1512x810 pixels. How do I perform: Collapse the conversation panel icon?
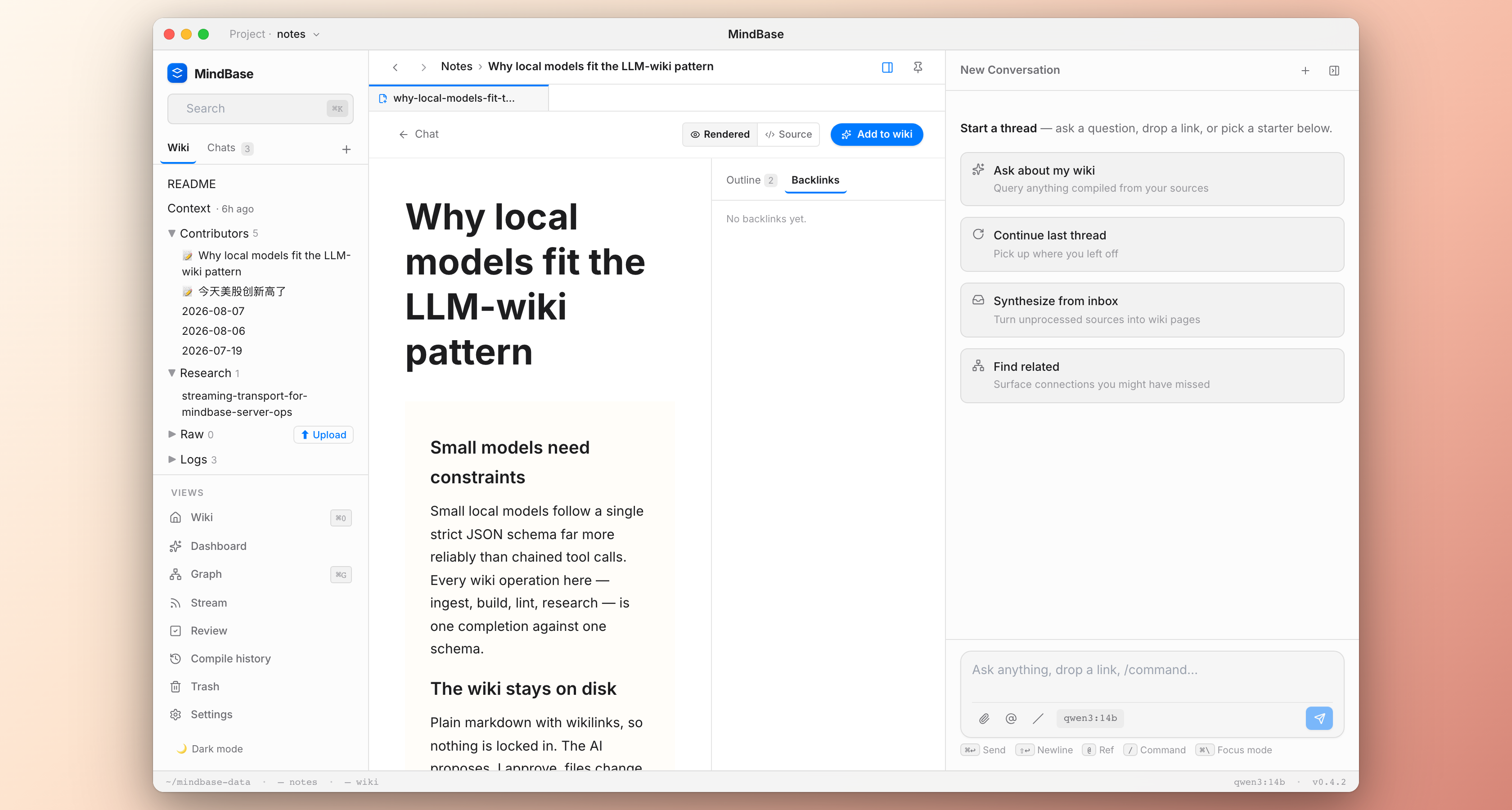pos(1333,71)
